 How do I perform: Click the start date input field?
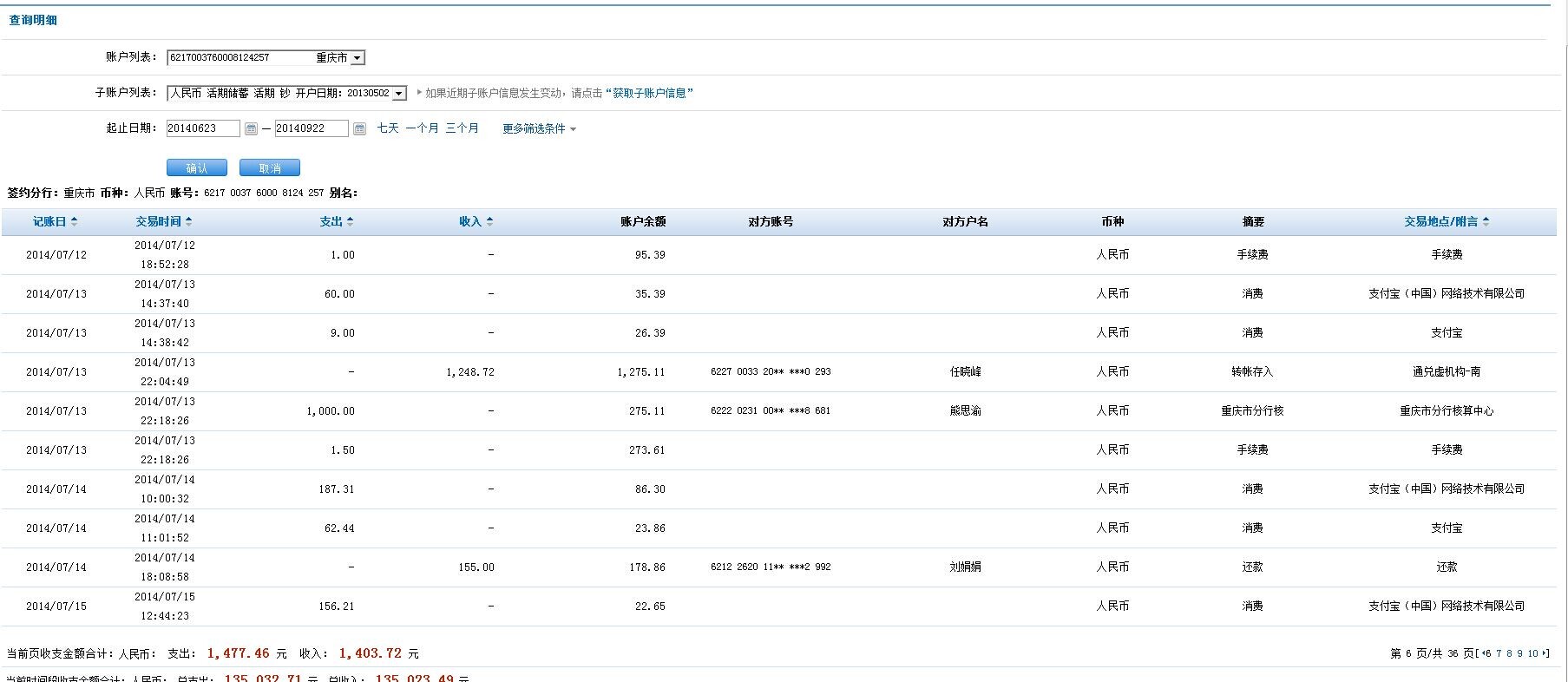pyautogui.click(x=203, y=128)
